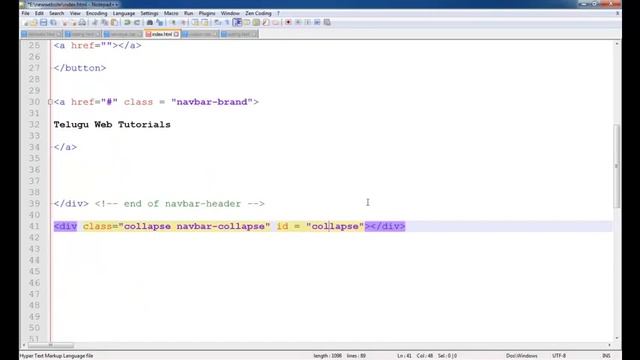Click 'Hyper Text Markup Language file' in status bar

pyautogui.click(x=56, y=356)
